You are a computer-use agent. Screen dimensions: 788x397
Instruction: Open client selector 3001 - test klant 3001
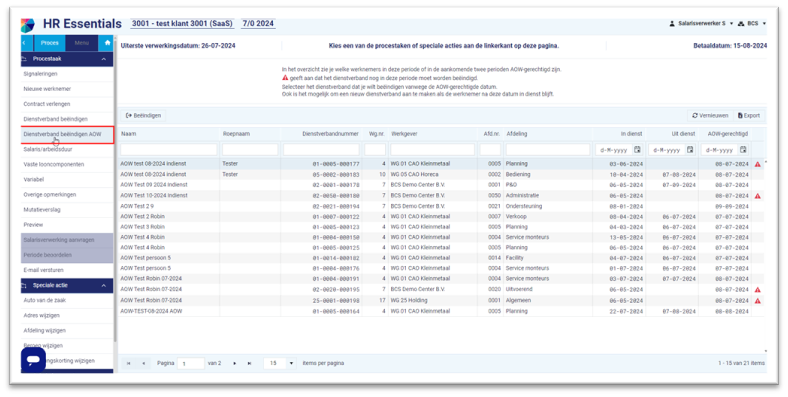182,24
